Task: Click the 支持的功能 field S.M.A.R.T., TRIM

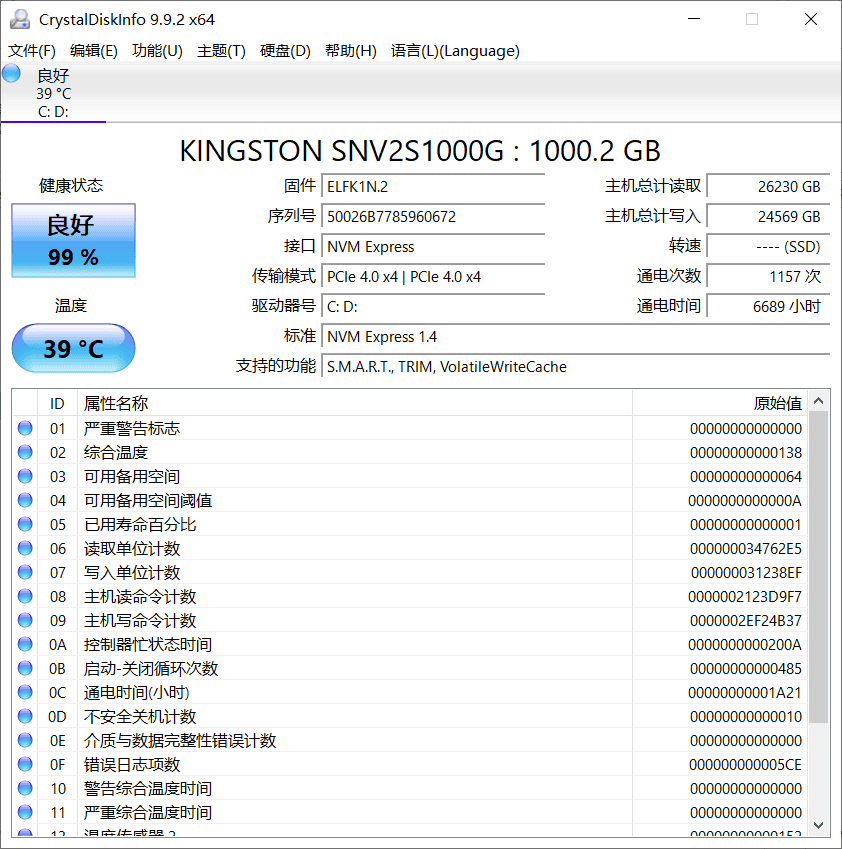Action: point(576,367)
